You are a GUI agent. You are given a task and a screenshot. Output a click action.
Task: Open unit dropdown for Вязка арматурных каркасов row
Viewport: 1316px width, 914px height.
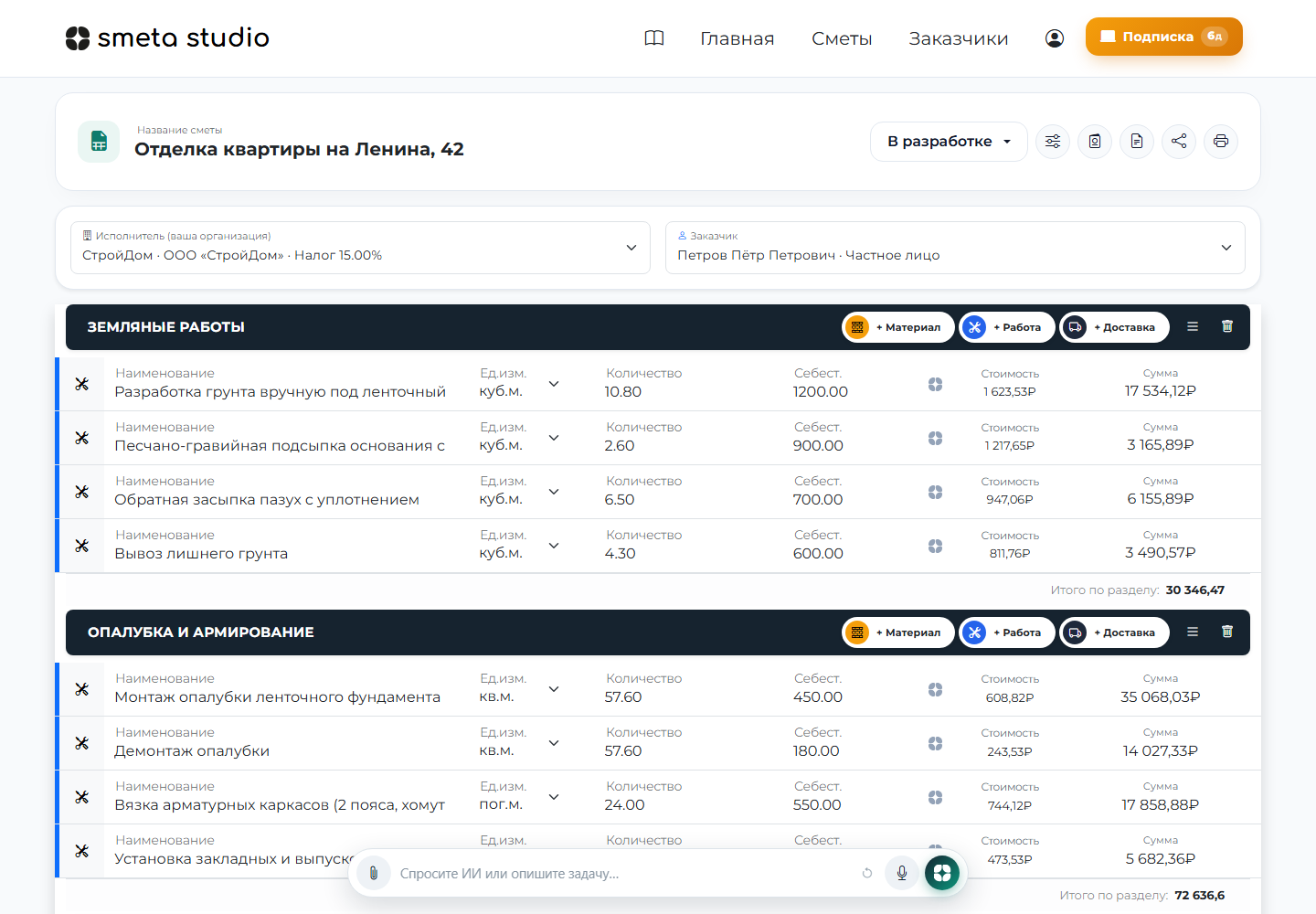554,797
